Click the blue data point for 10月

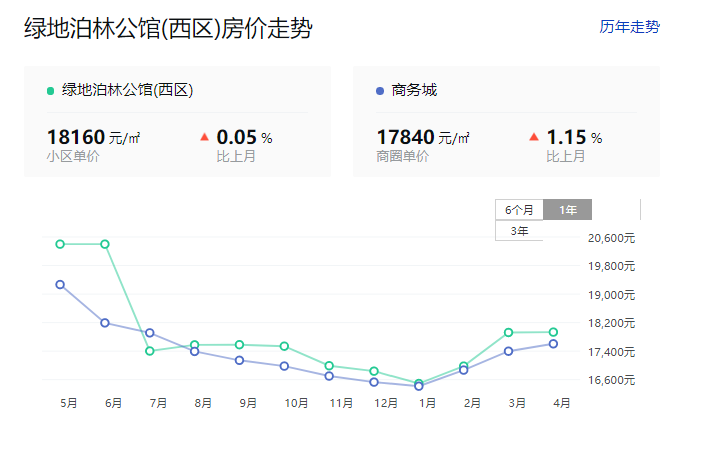point(284,366)
